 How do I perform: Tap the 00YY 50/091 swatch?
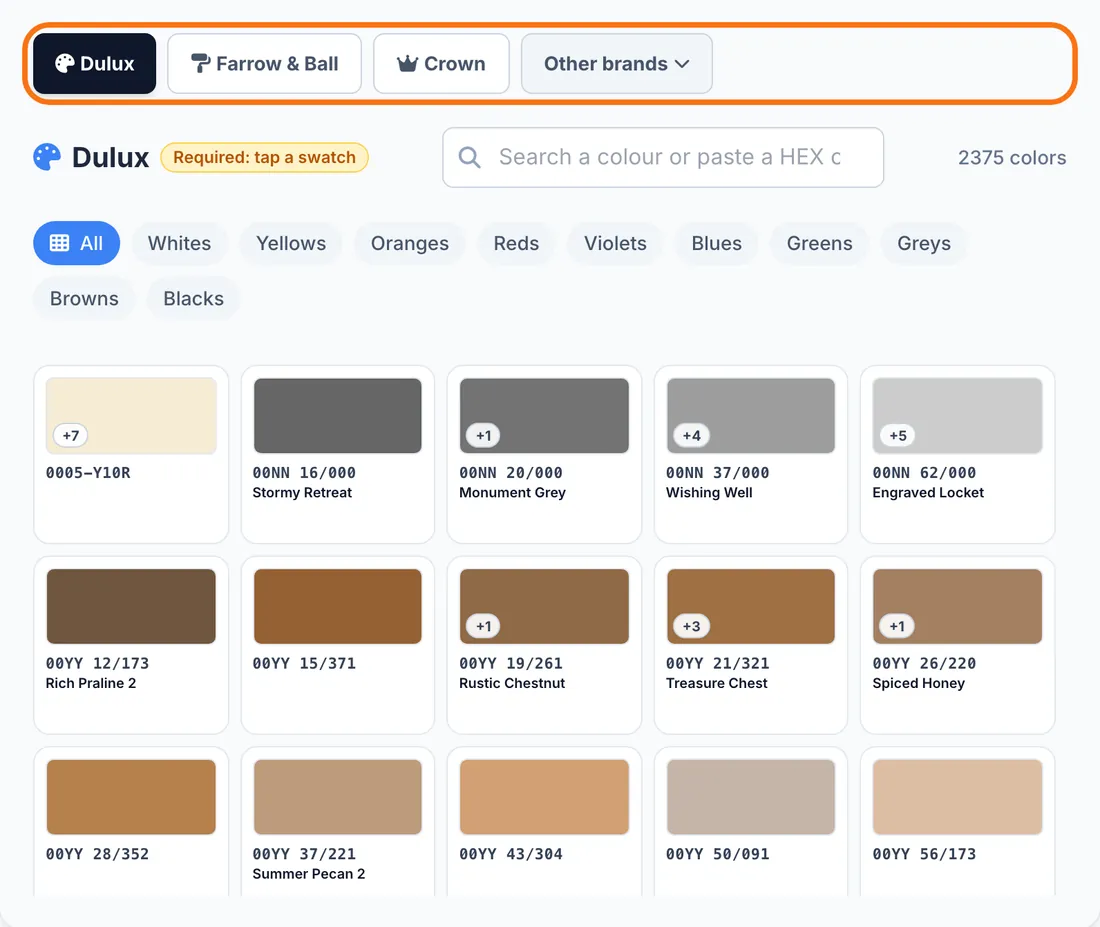[x=751, y=796]
